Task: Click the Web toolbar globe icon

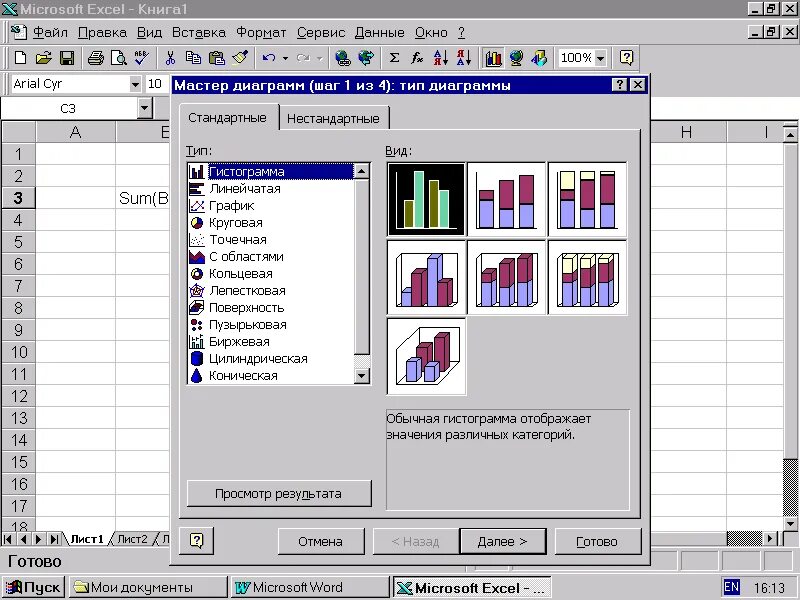Action: [366, 58]
